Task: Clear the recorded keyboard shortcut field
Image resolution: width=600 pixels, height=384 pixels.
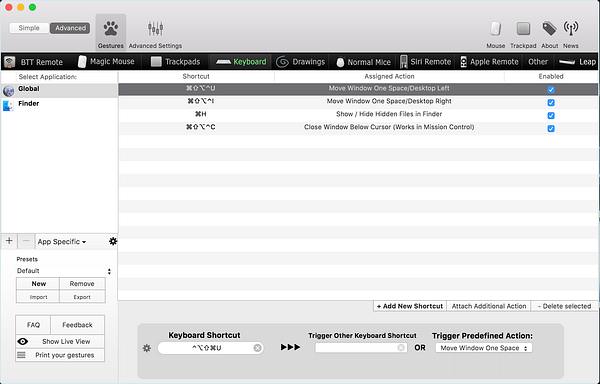Action: pyautogui.click(x=258, y=348)
